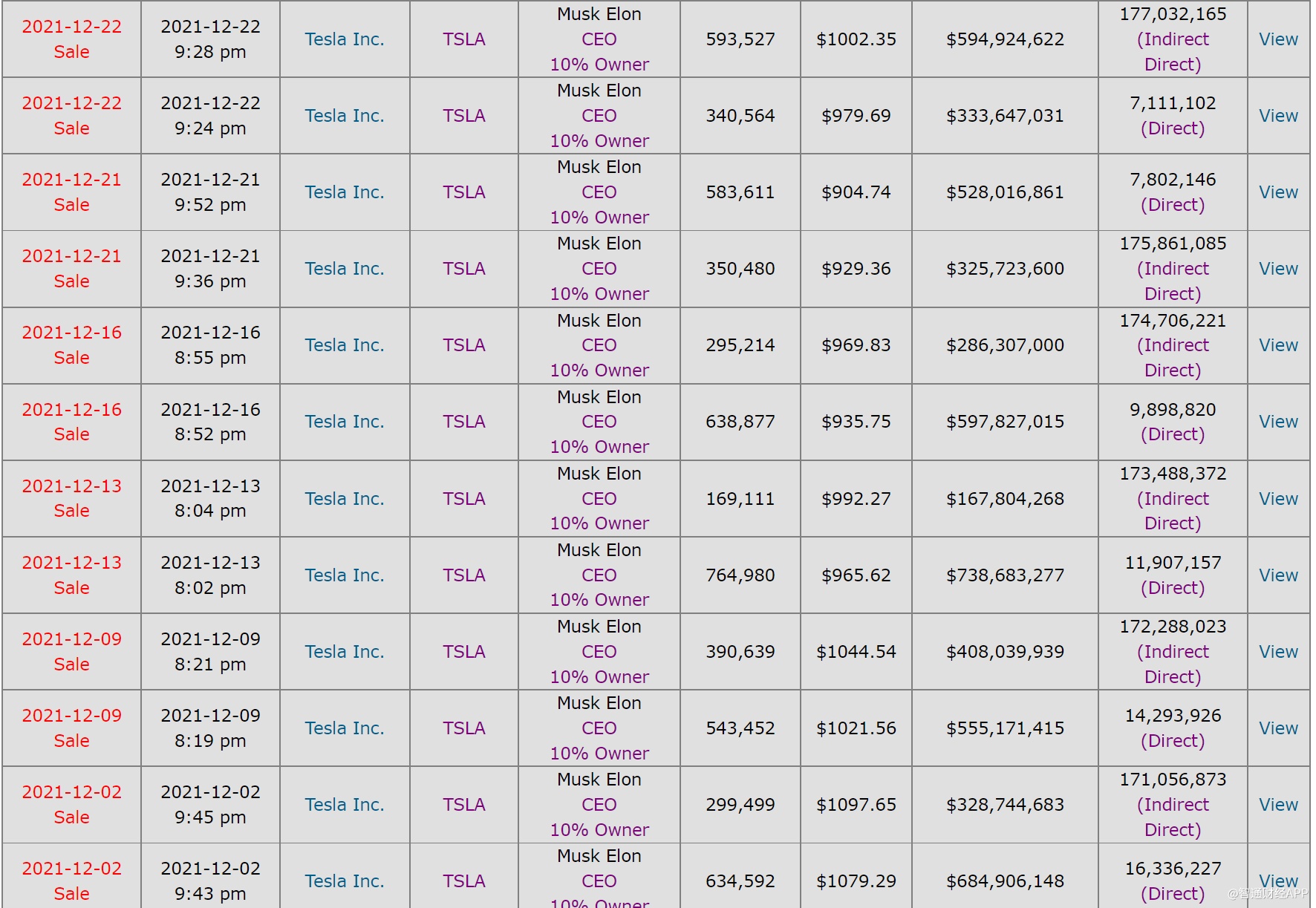Image resolution: width=1316 pixels, height=908 pixels.
Task: Open View link for the $528,016,861 transaction
Action: (1278, 192)
